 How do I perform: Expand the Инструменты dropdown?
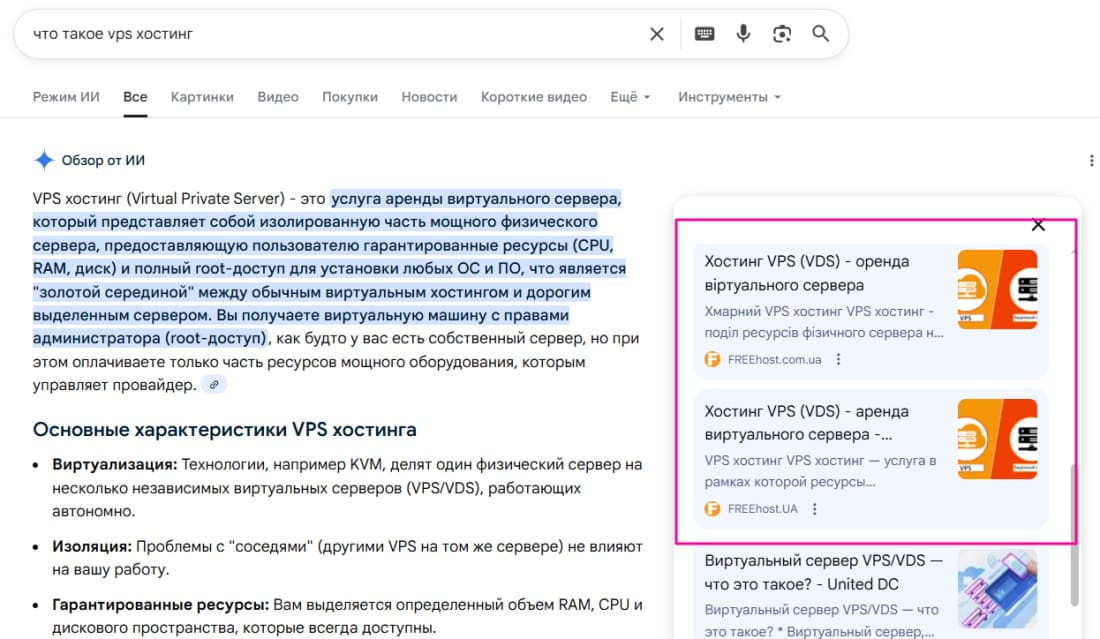[729, 97]
